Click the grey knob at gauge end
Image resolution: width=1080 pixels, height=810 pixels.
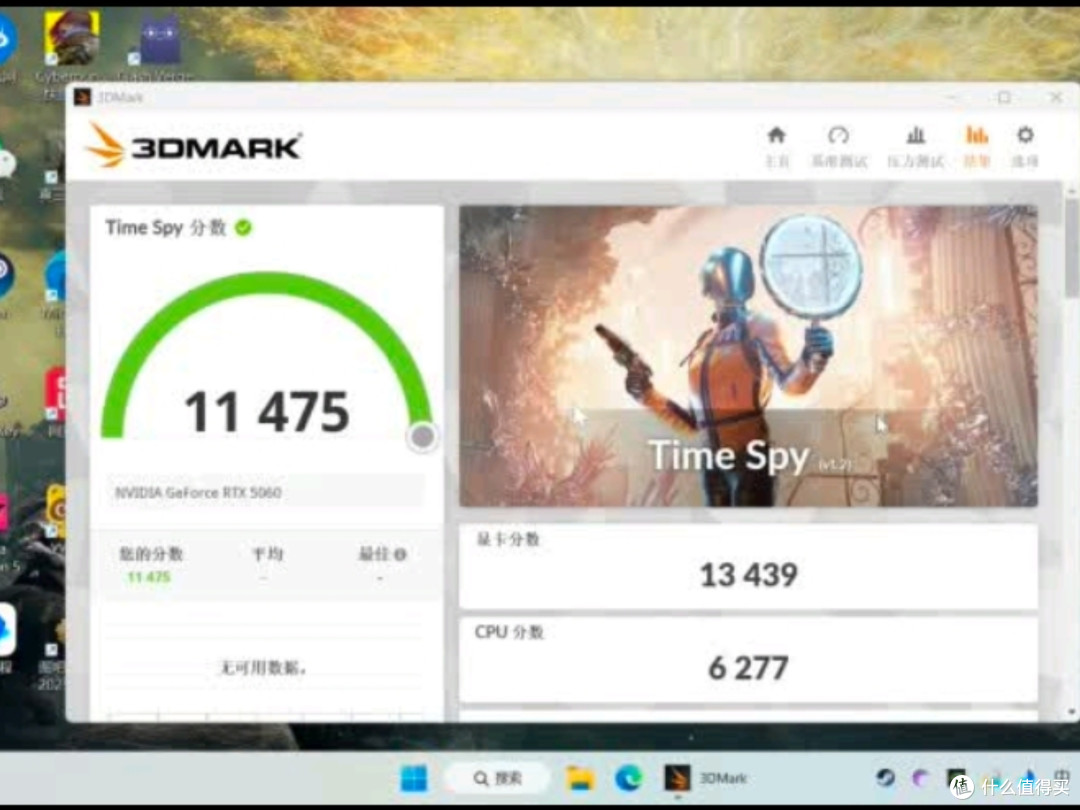click(422, 436)
